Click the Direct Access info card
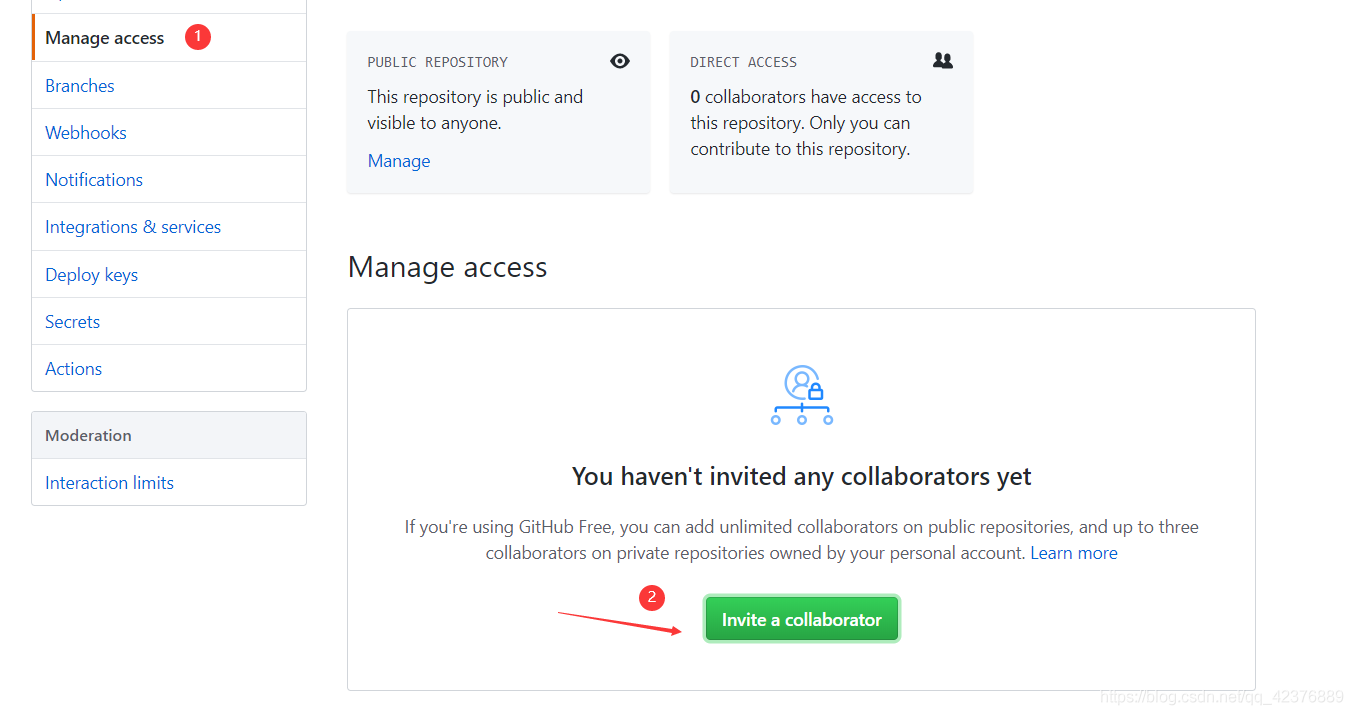The image size is (1353, 715). click(820, 112)
